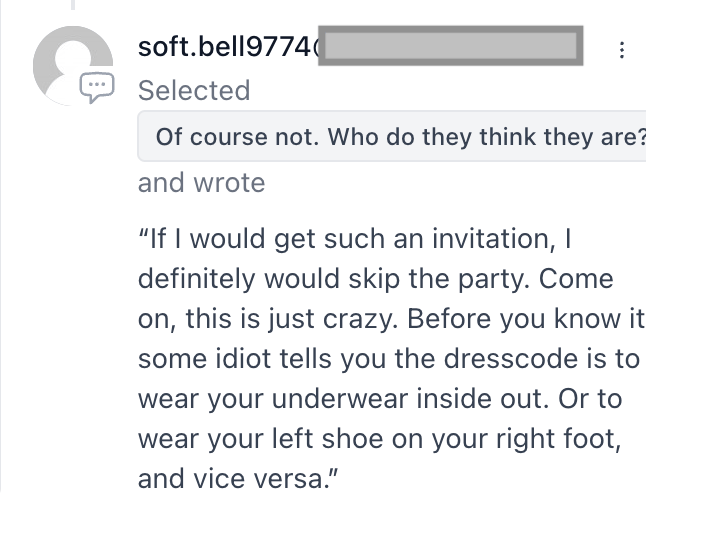Click the gray default user avatar
Screen dimensions: 710x536
pyautogui.click(x=72, y=63)
